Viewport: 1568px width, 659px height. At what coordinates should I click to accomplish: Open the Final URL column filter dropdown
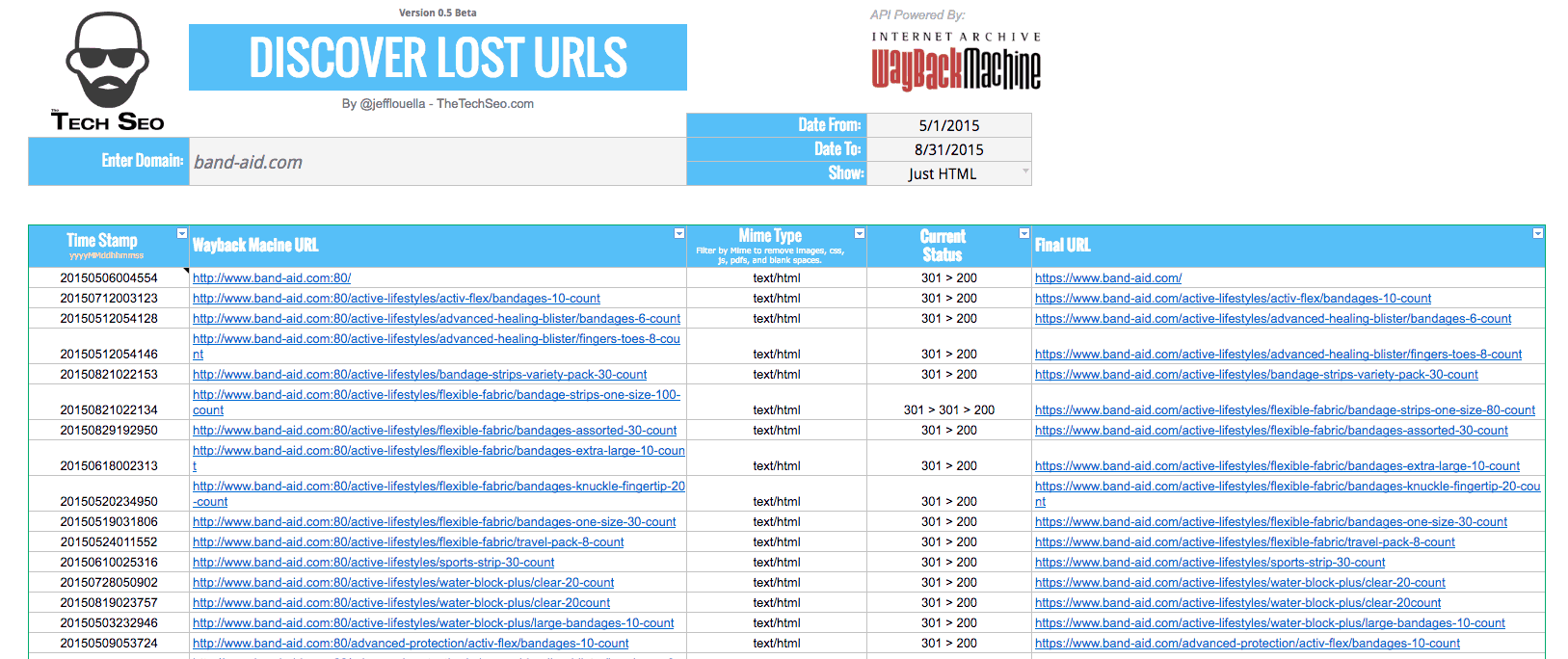click(1538, 234)
